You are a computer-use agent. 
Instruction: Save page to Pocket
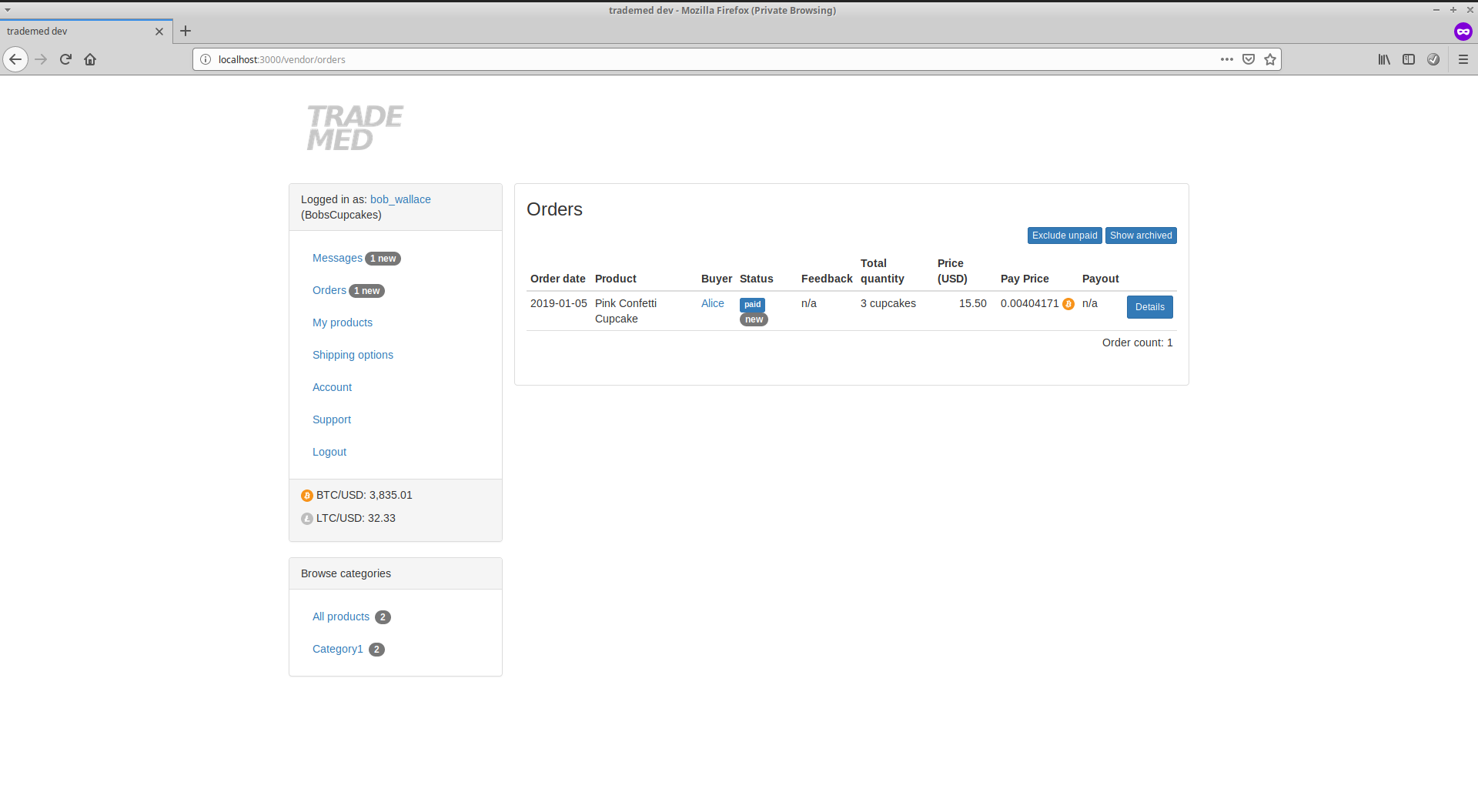click(1249, 59)
